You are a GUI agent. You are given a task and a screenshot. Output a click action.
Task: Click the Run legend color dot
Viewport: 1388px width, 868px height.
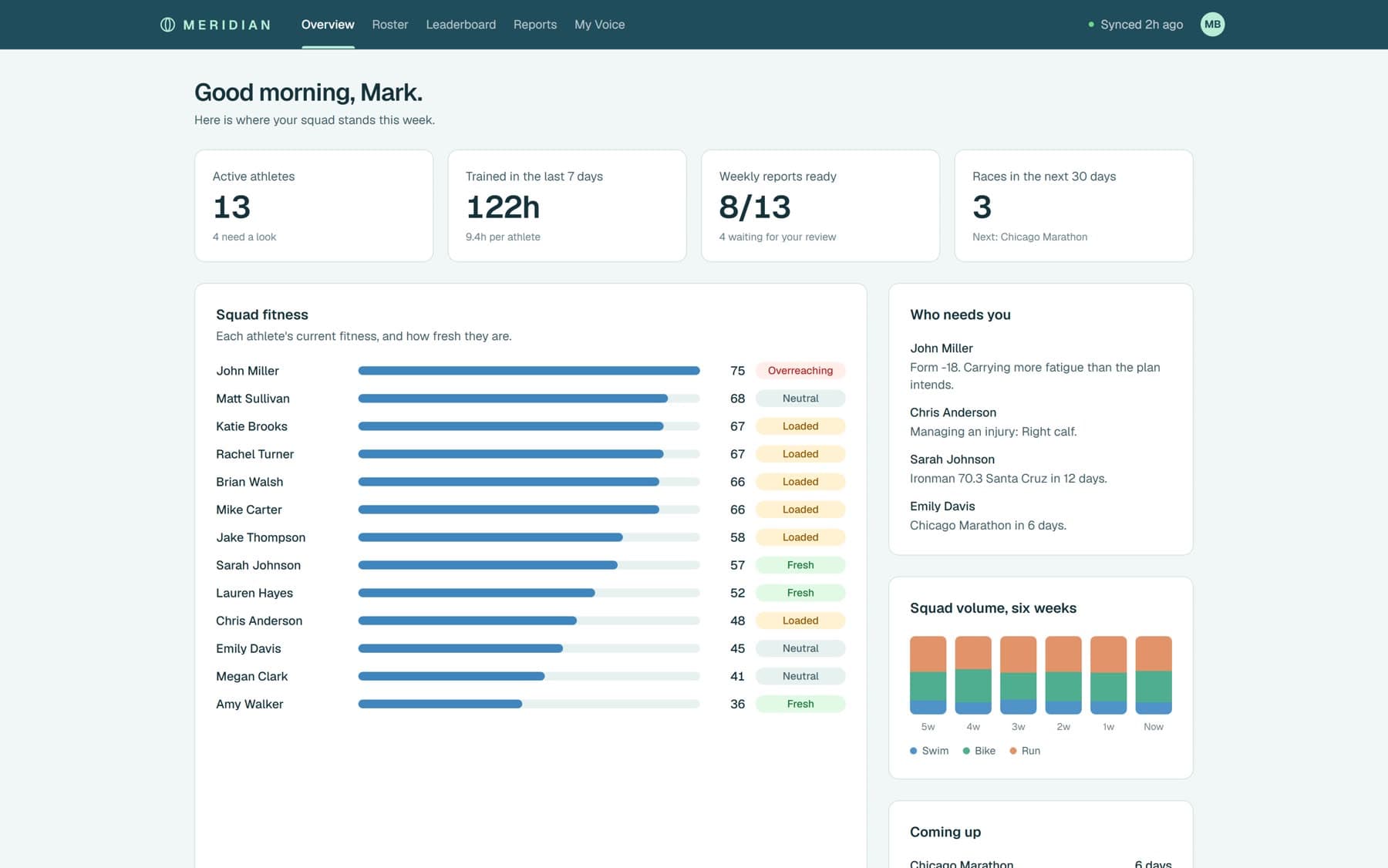pyautogui.click(x=1013, y=751)
